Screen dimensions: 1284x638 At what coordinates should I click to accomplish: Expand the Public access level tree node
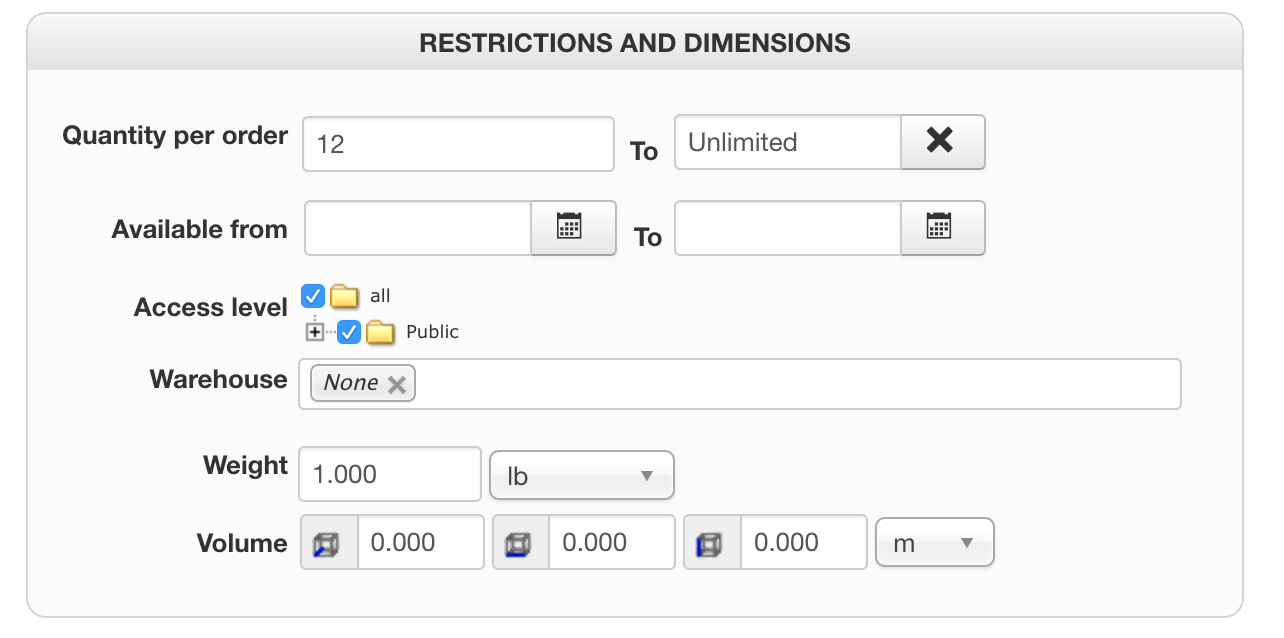[315, 332]
